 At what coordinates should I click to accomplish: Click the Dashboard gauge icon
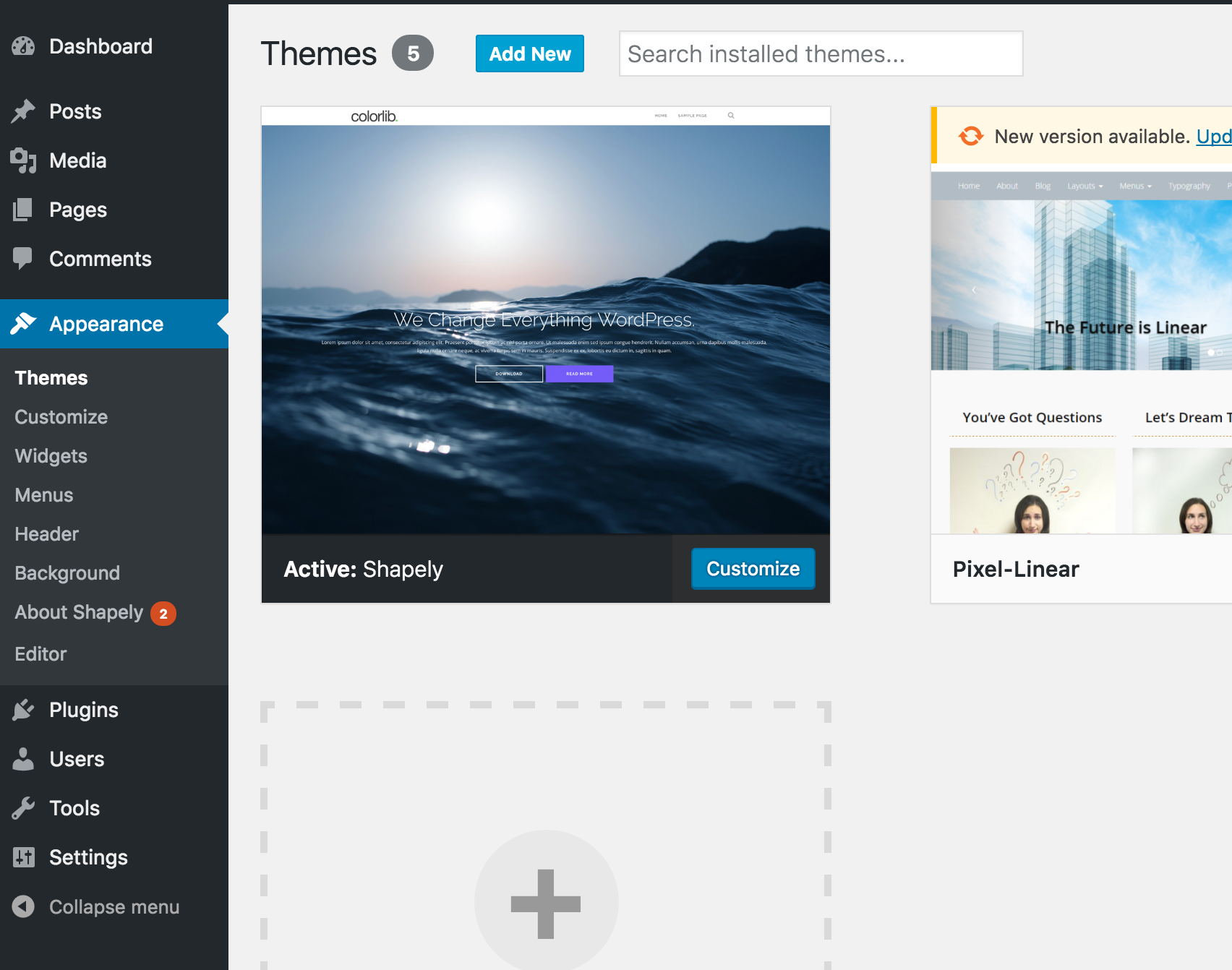coord(23,46)
